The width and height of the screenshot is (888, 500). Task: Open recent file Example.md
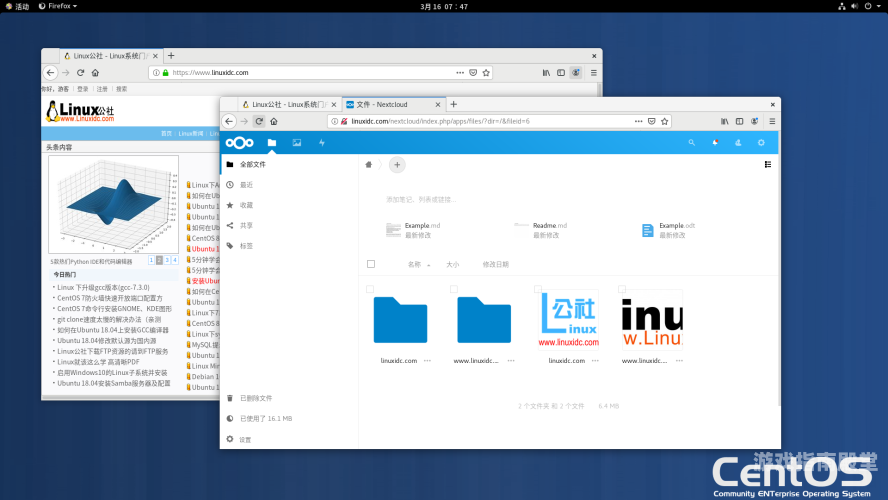click(x=413, y=230)
